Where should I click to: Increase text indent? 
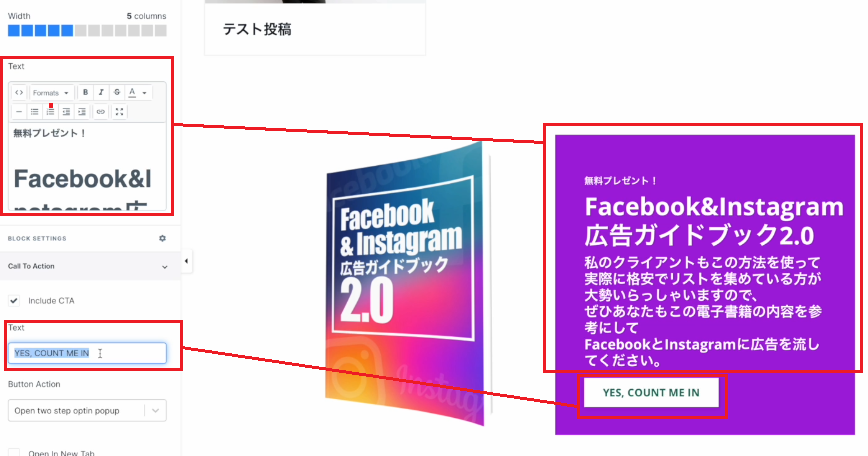click(x=82, y=112)
